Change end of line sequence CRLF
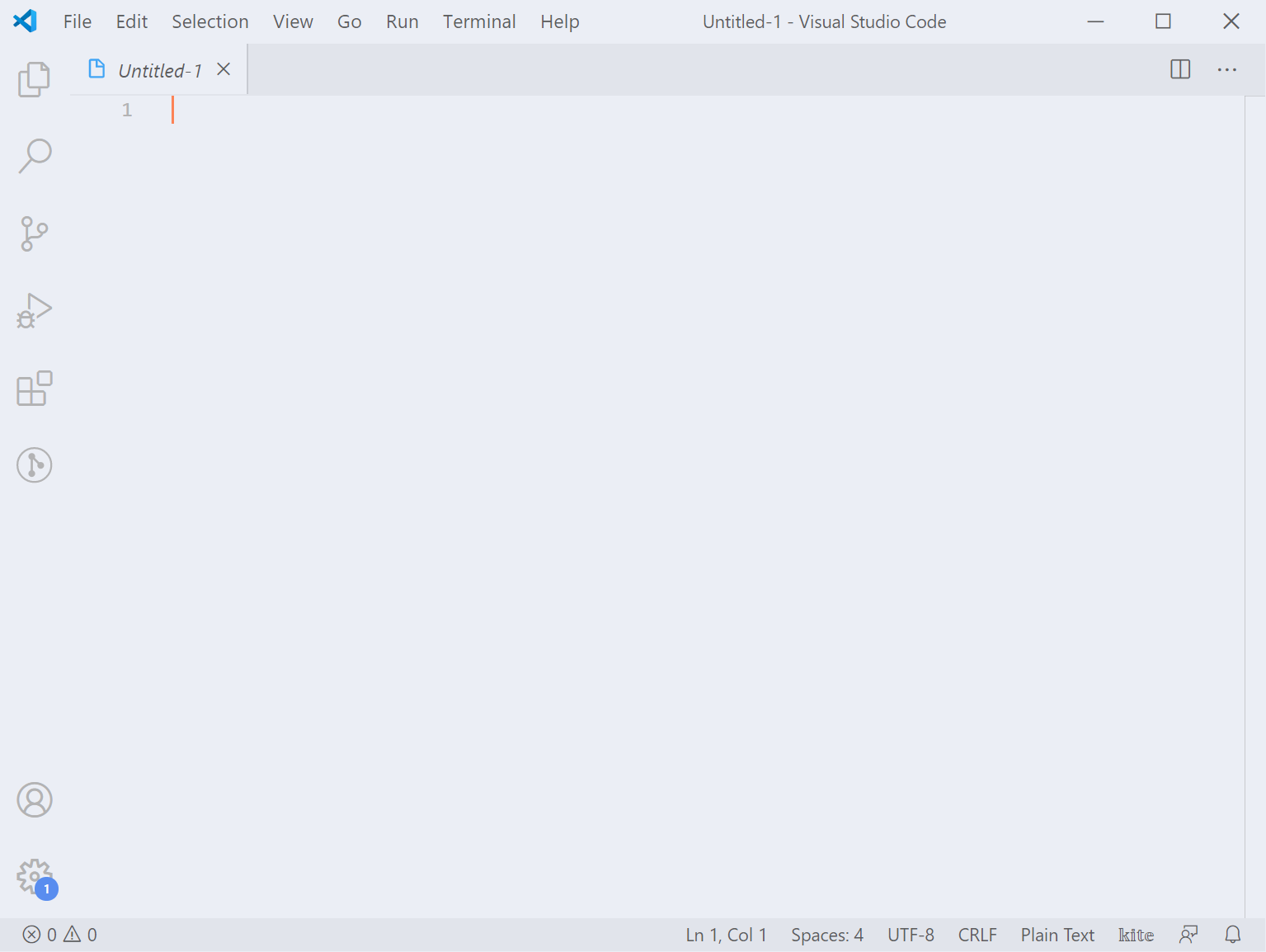This screenshot has height=952, width=1266. click(977, 935)
